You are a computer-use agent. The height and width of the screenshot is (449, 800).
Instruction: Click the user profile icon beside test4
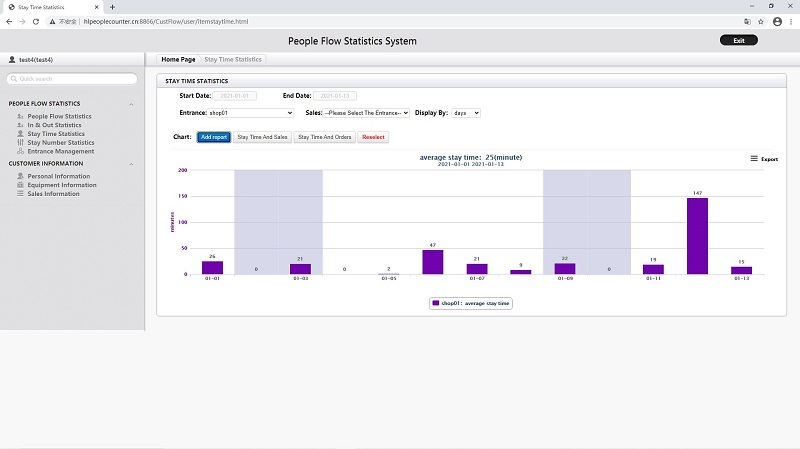pos(12,60)
